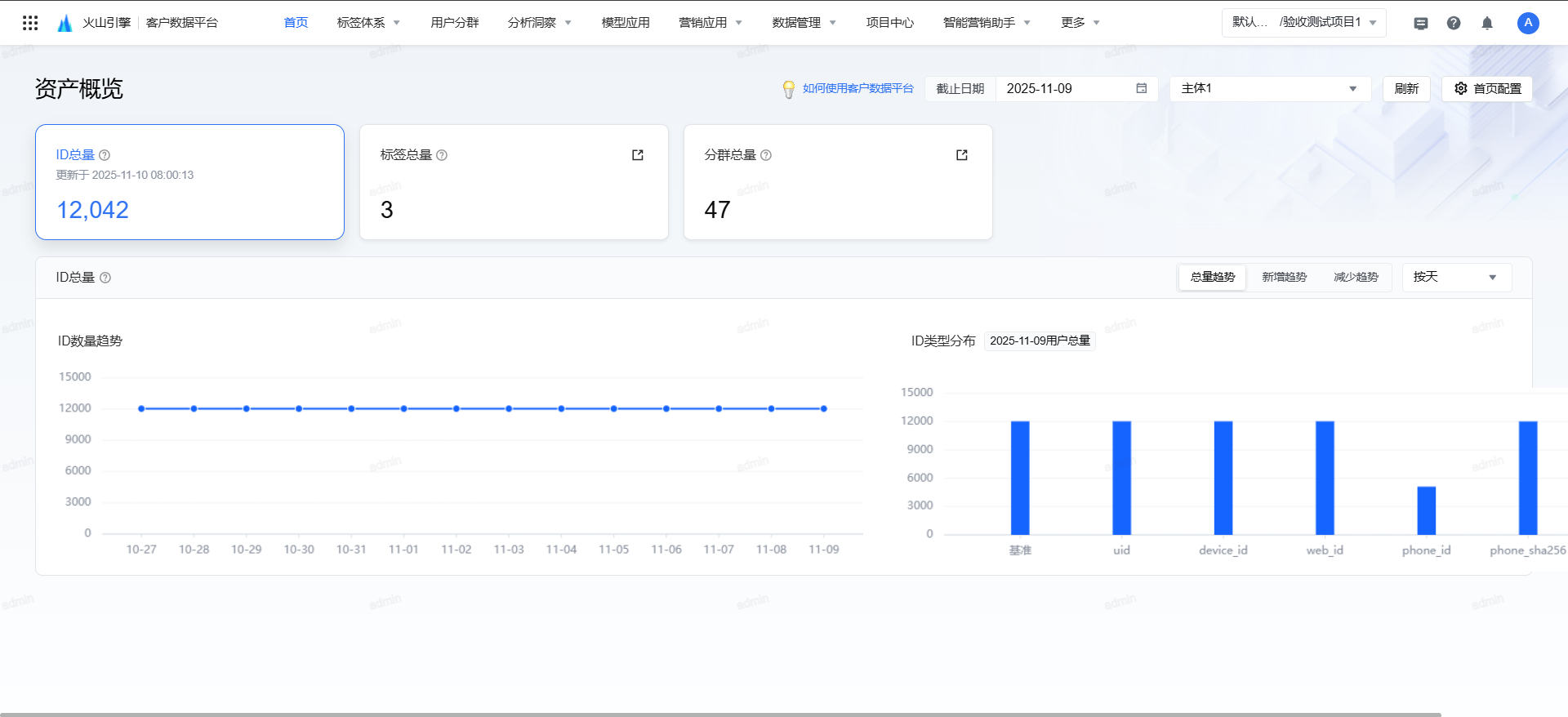Open the user avatar A menu

(1528, 23)
